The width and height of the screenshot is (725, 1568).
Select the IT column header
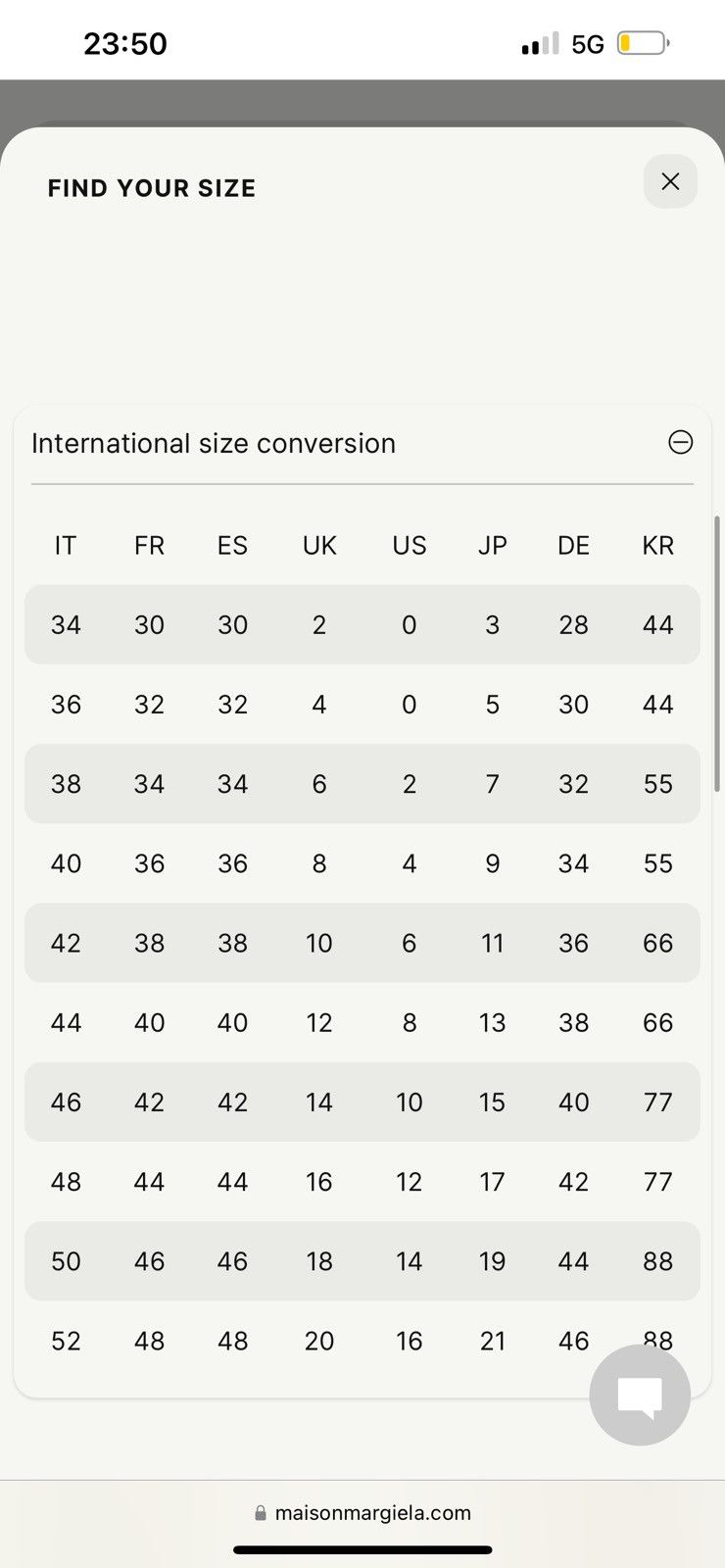(66, 545)
